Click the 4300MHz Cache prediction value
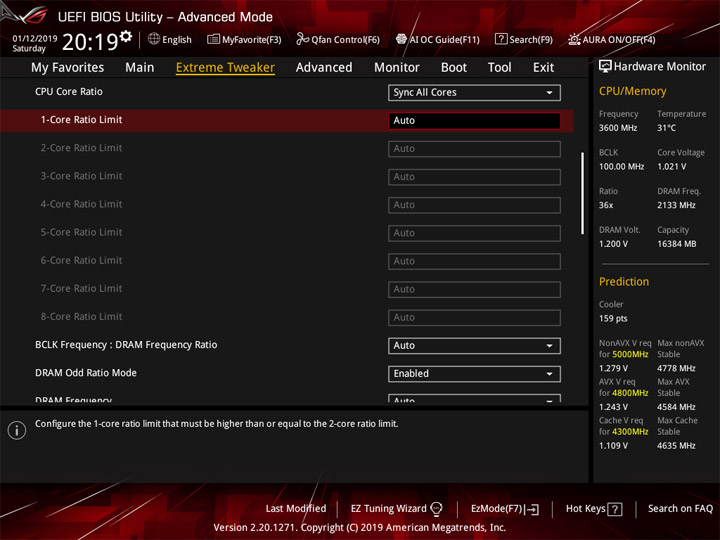This screenshot has height=540, width=720. click(x=630, y=432)
